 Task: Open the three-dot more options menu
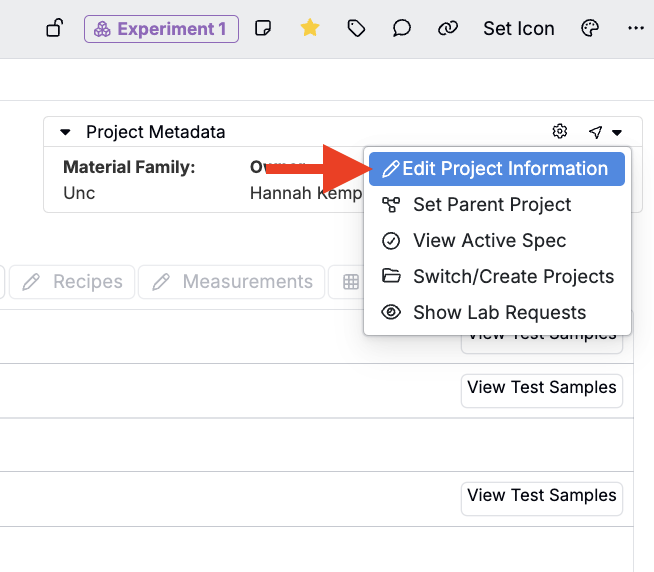[x=636, y=28]
